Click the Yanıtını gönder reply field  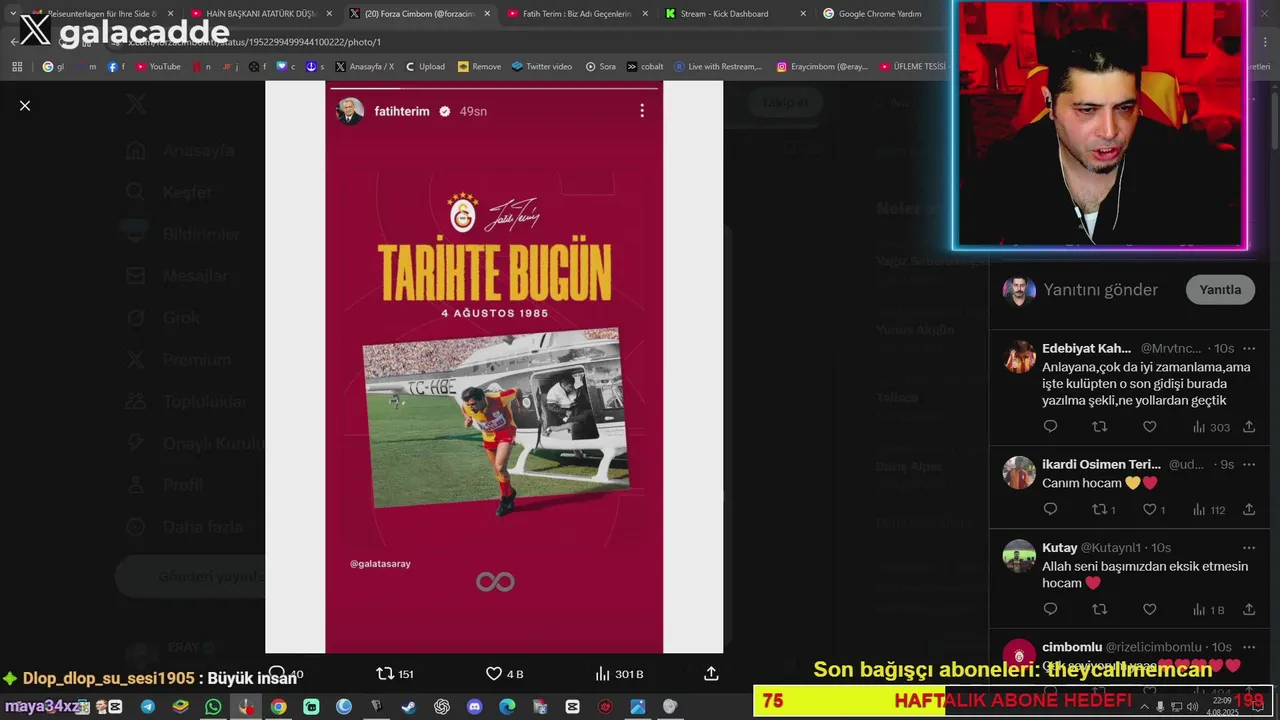click(1100, 290)
